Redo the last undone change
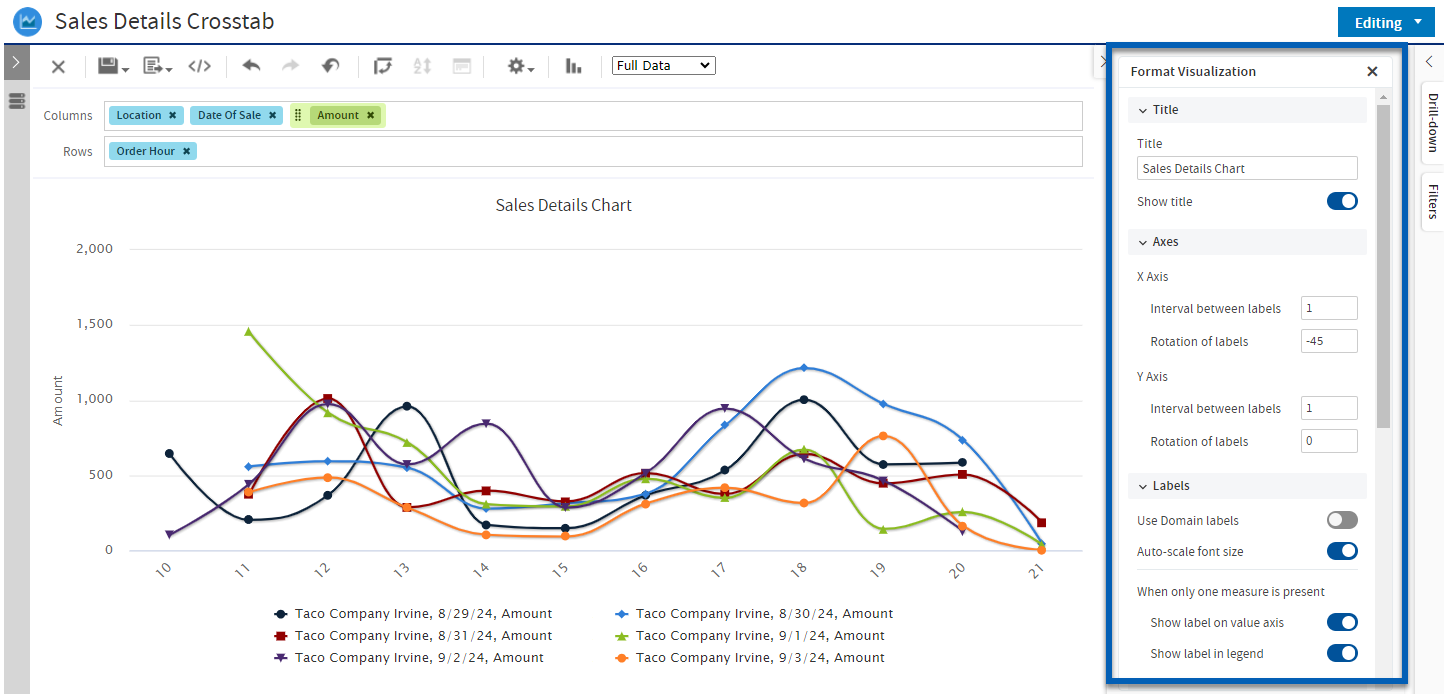Screen dimensions: 1448x694 click(x=290, y=66)
